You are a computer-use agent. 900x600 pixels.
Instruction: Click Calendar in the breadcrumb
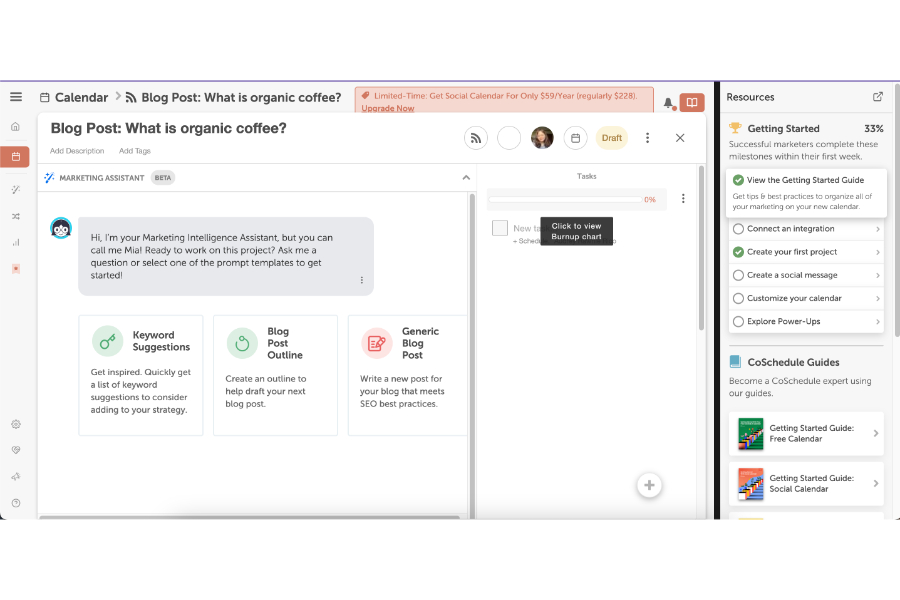point(82,98)
